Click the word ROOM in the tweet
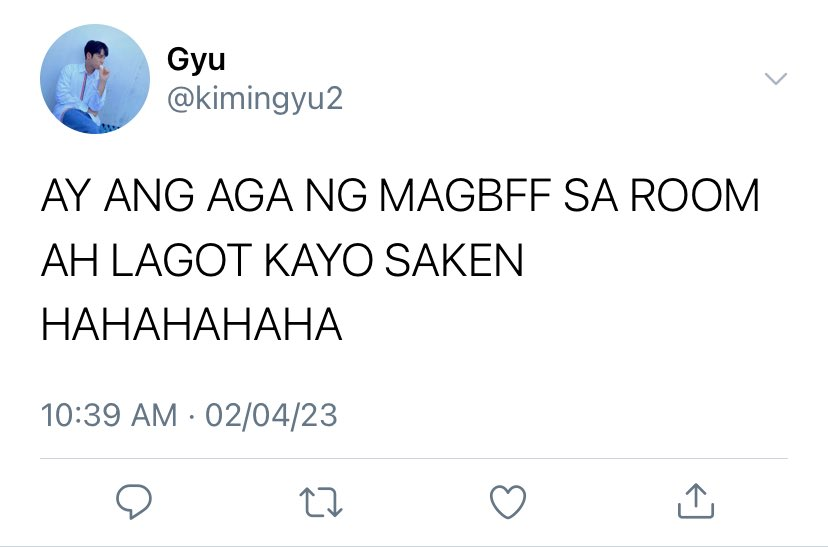828x547 pixels. (695, 195)
